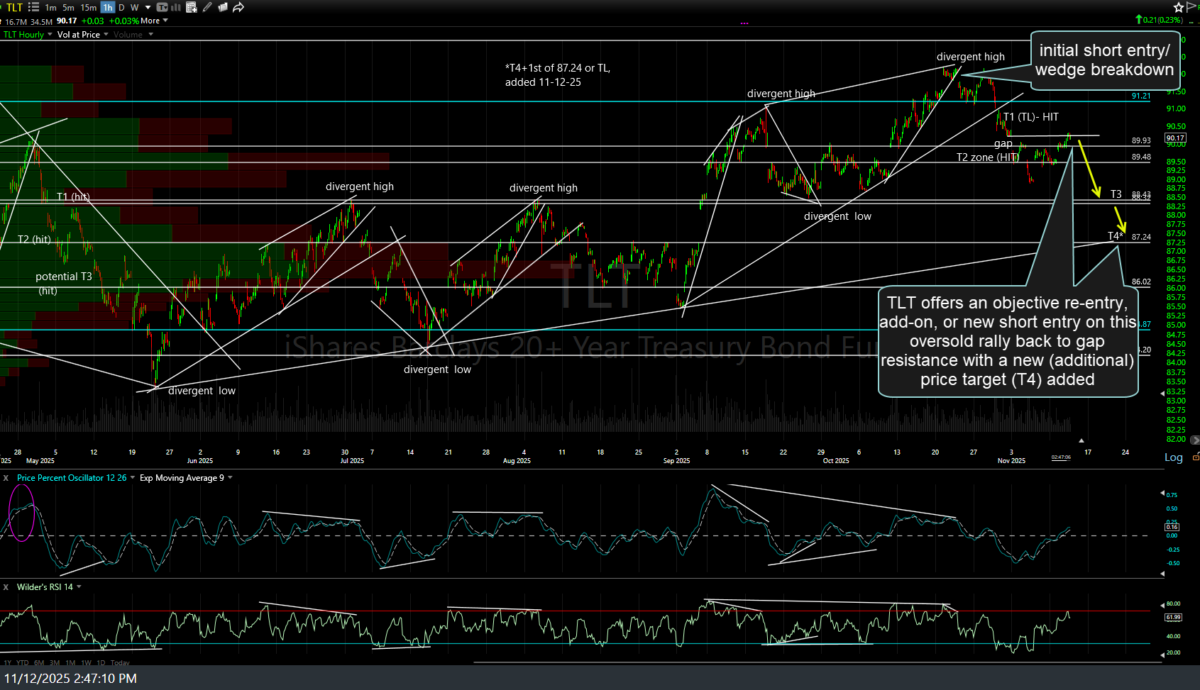Image resolution: width=1200 pixels, height=690 pixels.
Task: Close the Price Percent Oscillator panel
Action: [7, 478]
